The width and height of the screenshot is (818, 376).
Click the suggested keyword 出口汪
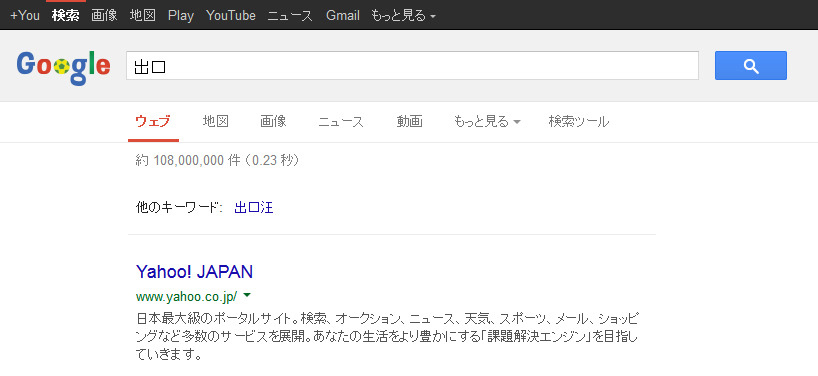(x=254, y=208)
